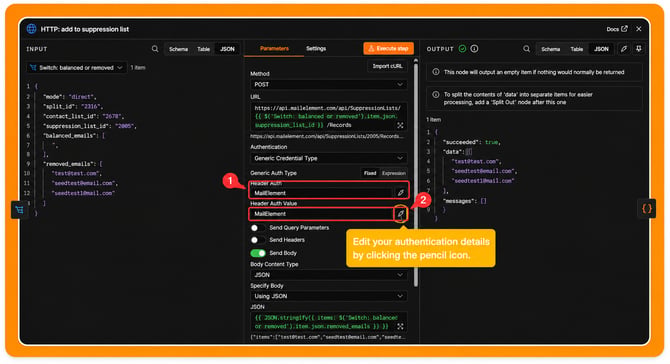Click the parameters panel scrollbar
Image resolution: width=670 pixels, height=364 pixels.
point(415,173)
